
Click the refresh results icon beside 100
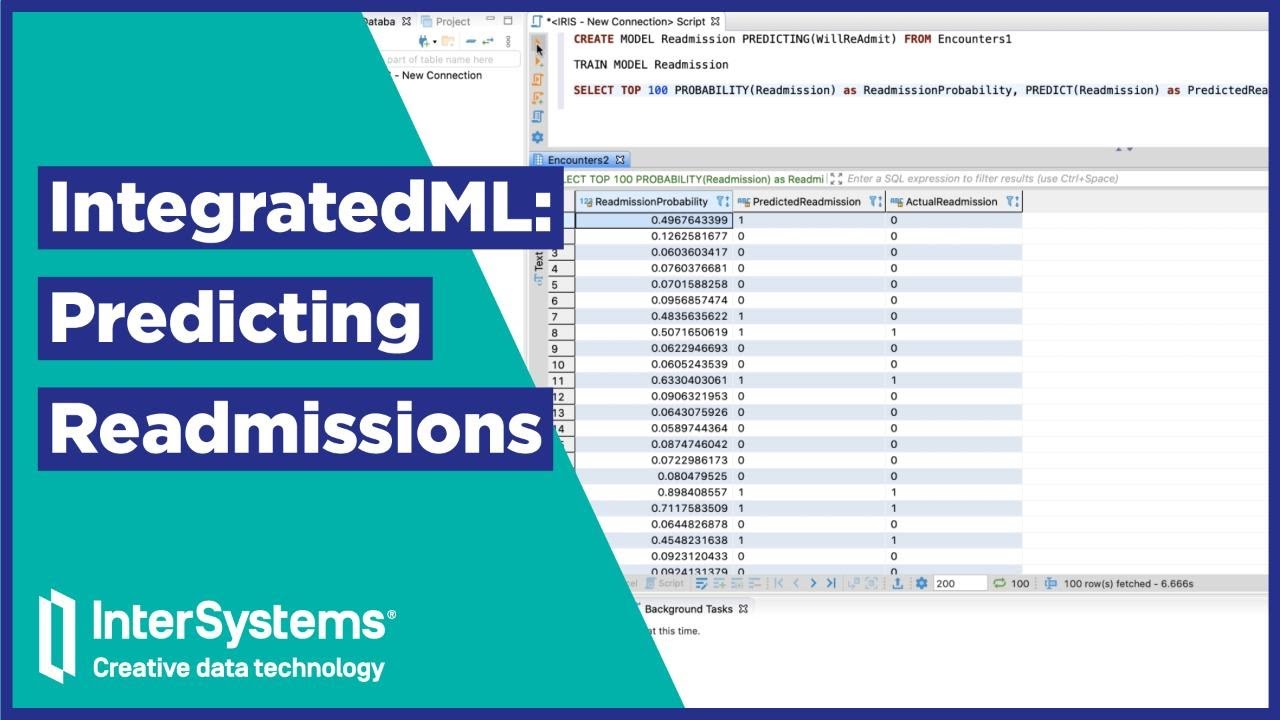click(999, 583)
